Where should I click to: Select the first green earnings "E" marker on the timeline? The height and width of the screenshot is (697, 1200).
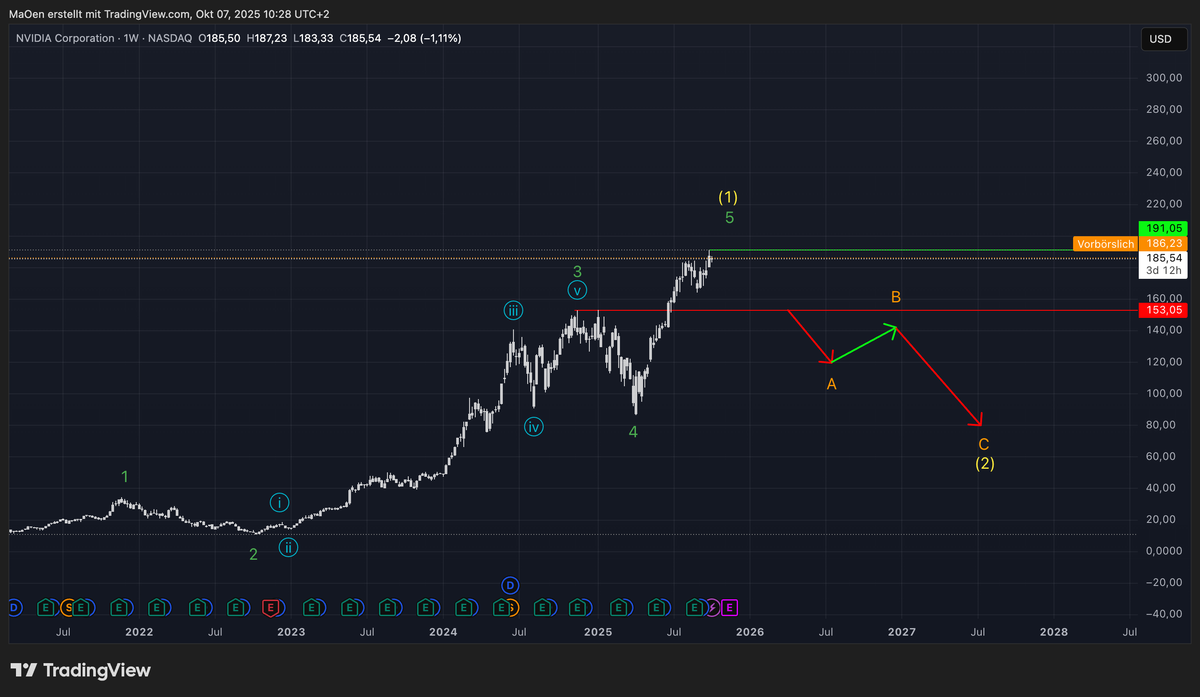click(46, 607)
